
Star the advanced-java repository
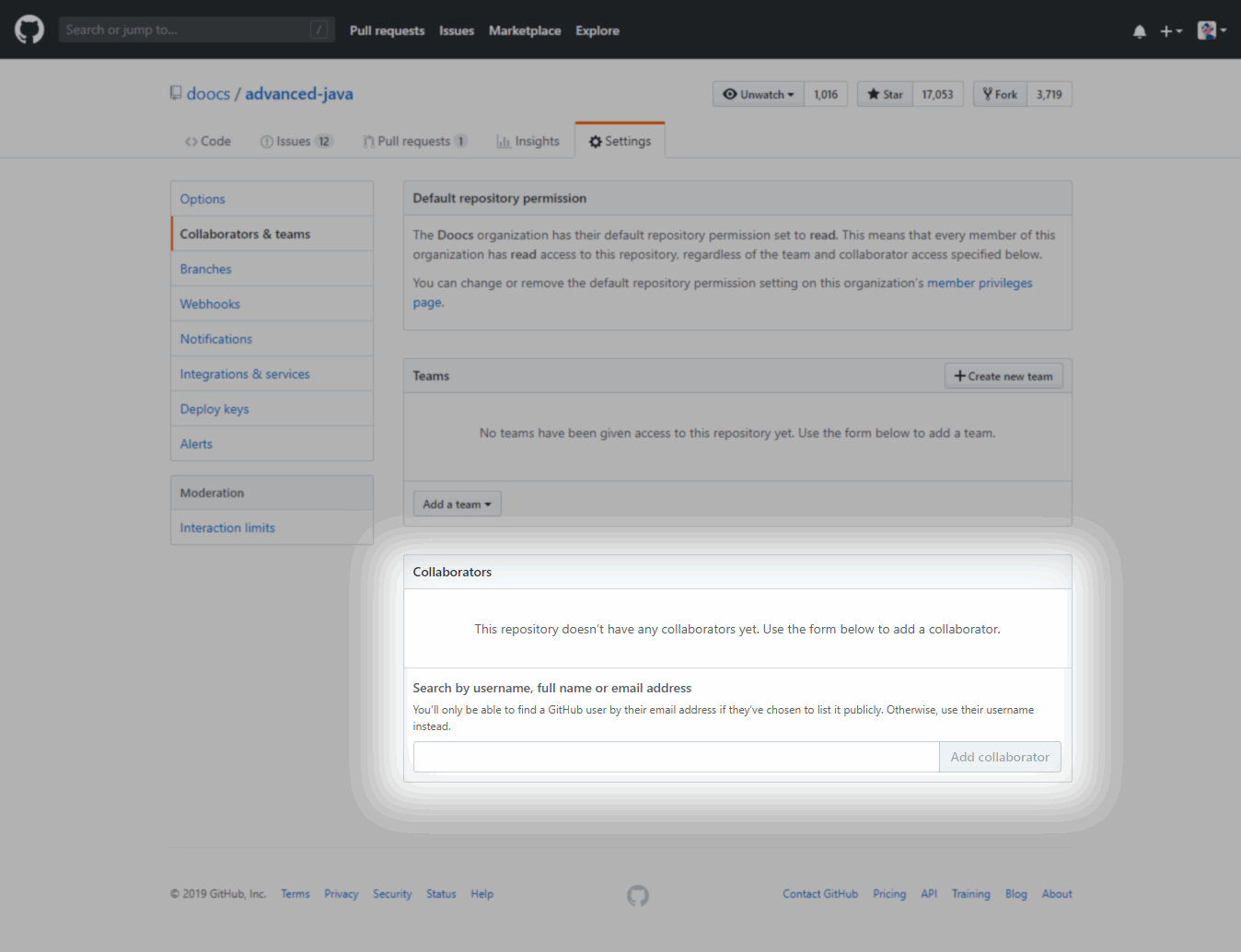(x=885, y=94)
